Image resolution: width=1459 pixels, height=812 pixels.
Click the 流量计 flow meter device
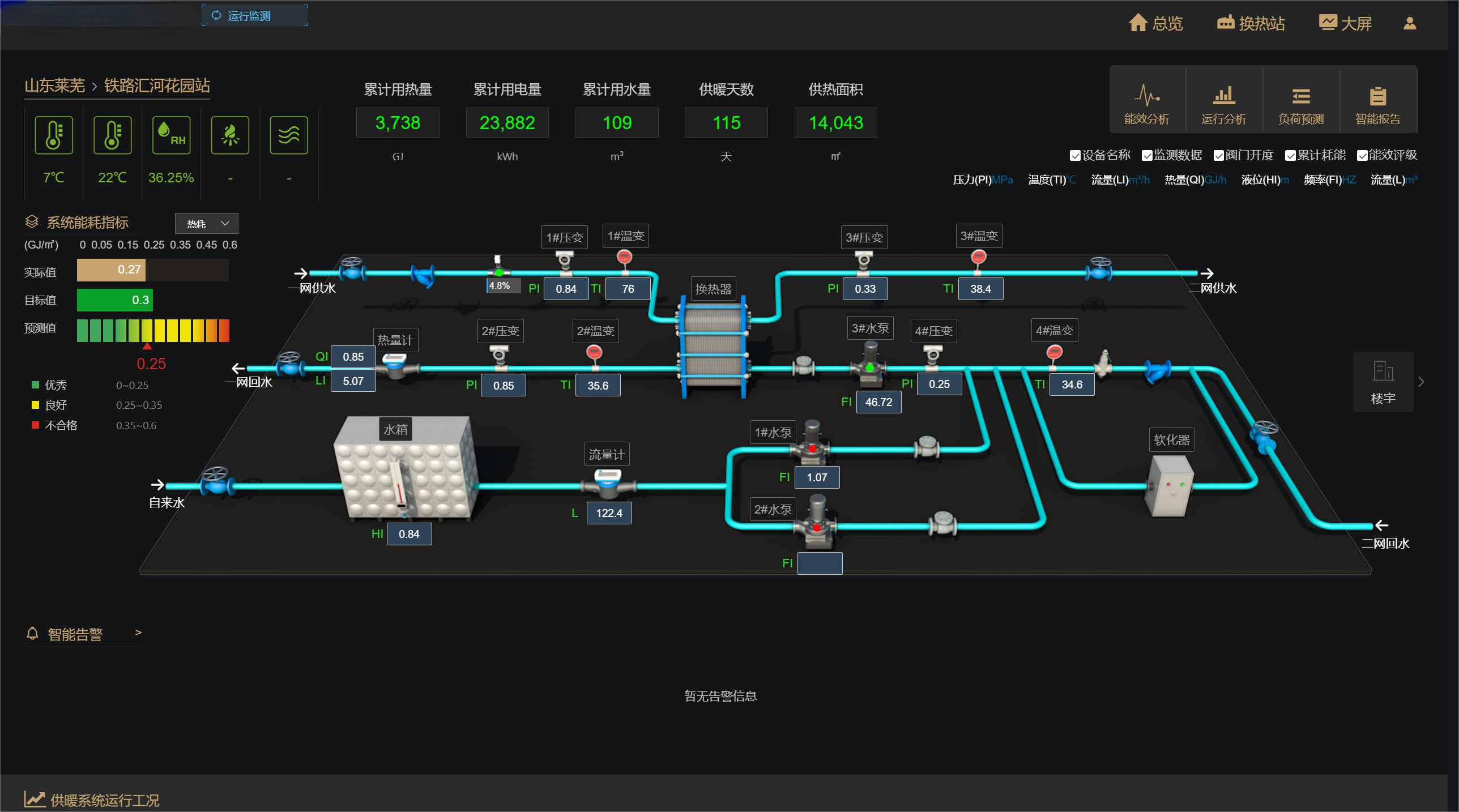608,483
